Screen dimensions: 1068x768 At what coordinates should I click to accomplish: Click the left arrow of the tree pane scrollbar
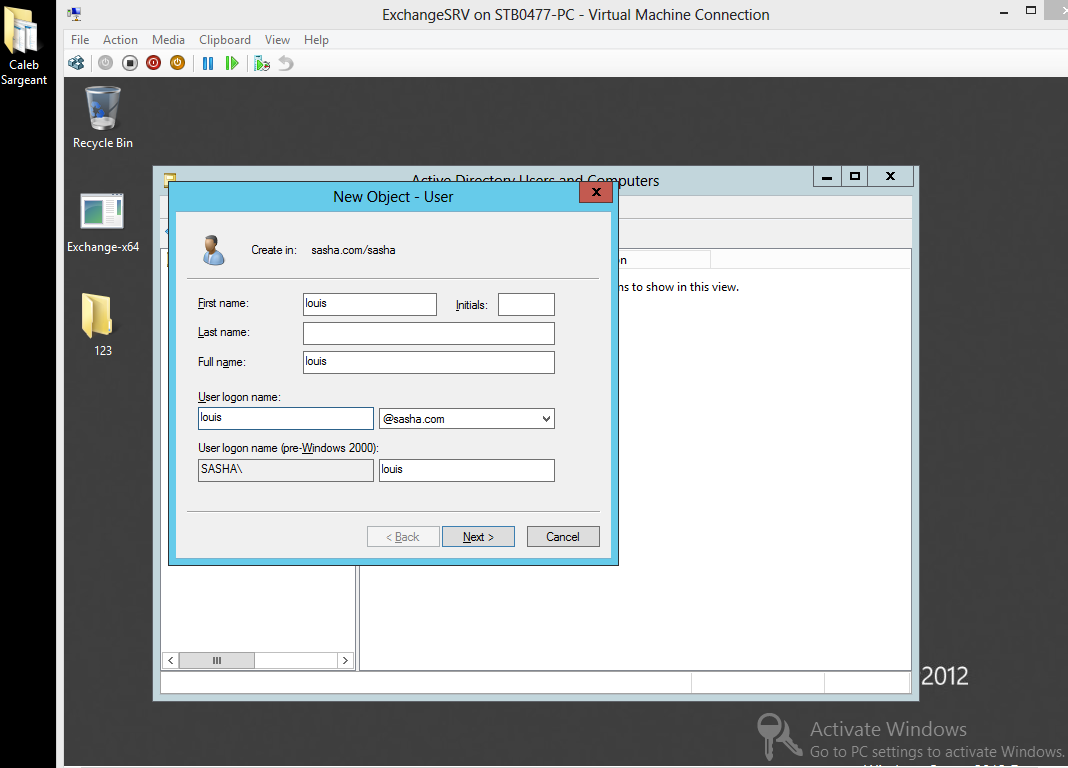pyautogui.click(x=170, y=660)
